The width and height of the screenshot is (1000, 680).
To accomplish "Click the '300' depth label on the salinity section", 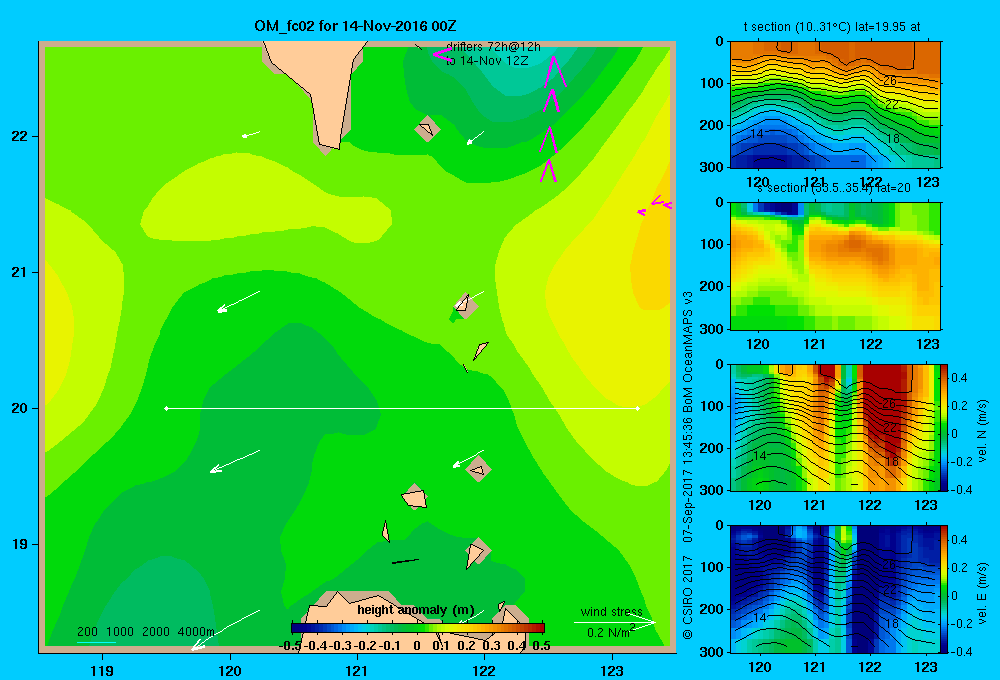I will 711,329.
